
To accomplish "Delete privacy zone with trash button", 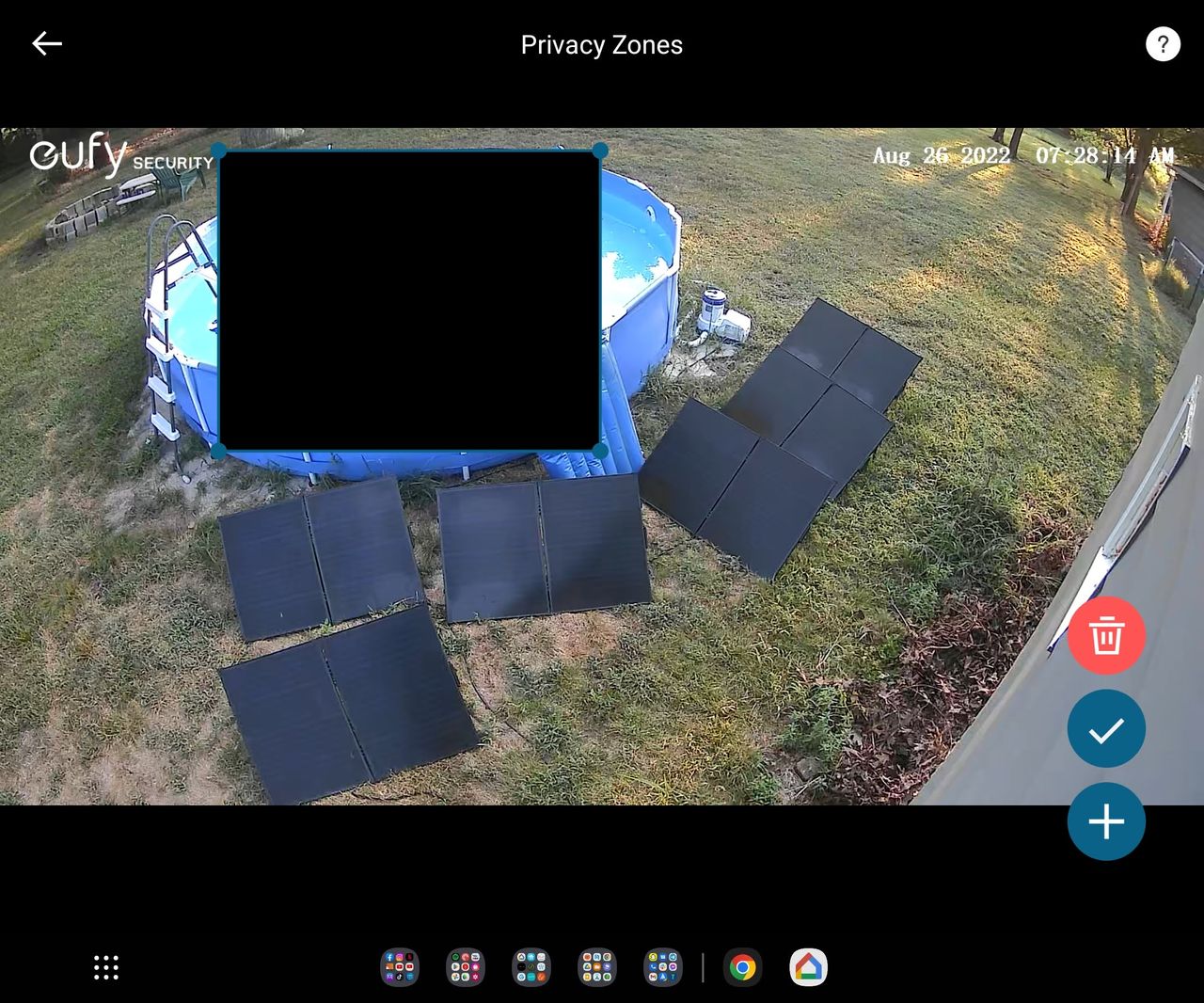I will coord(1106,635).
